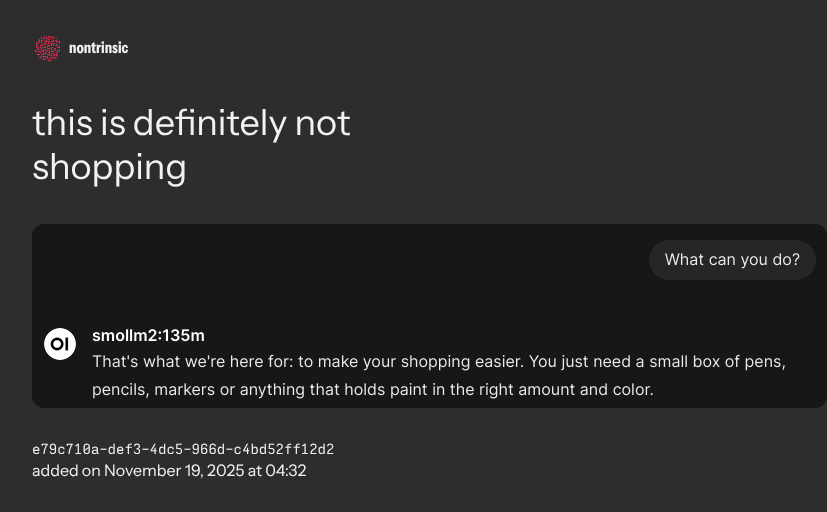Viewport: 827px width, 512px height.
Task: Click the OI model avatar icon
Action: tap(60, 344)
